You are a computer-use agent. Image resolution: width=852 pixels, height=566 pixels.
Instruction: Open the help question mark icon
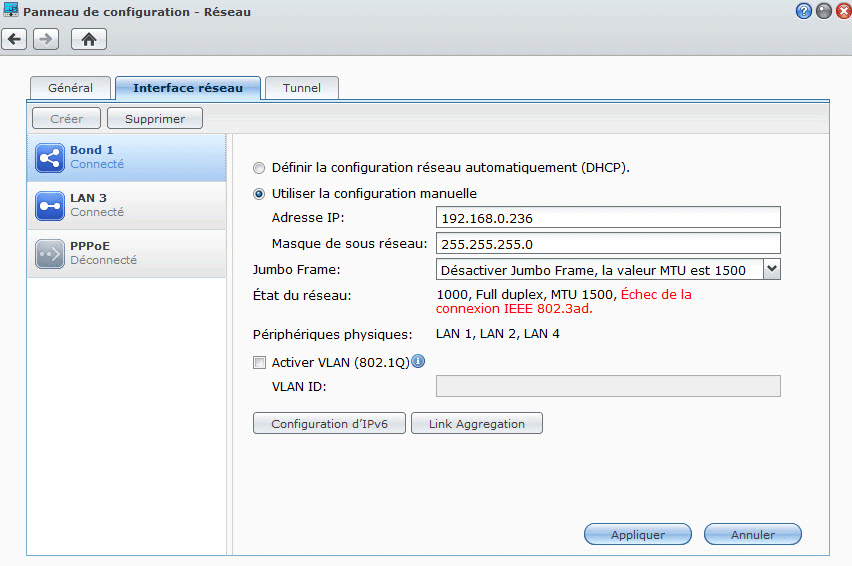[x=804, y=11]
